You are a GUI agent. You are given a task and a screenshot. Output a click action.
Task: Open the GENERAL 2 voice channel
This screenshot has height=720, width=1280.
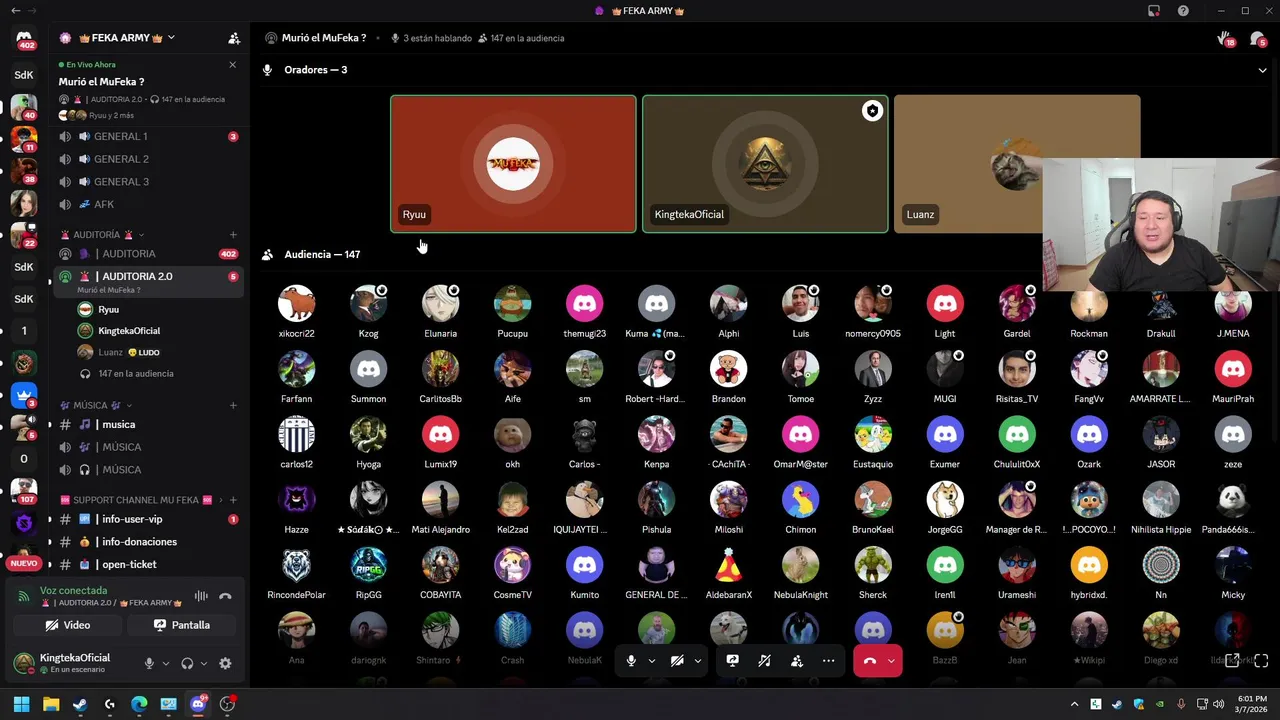148,159
